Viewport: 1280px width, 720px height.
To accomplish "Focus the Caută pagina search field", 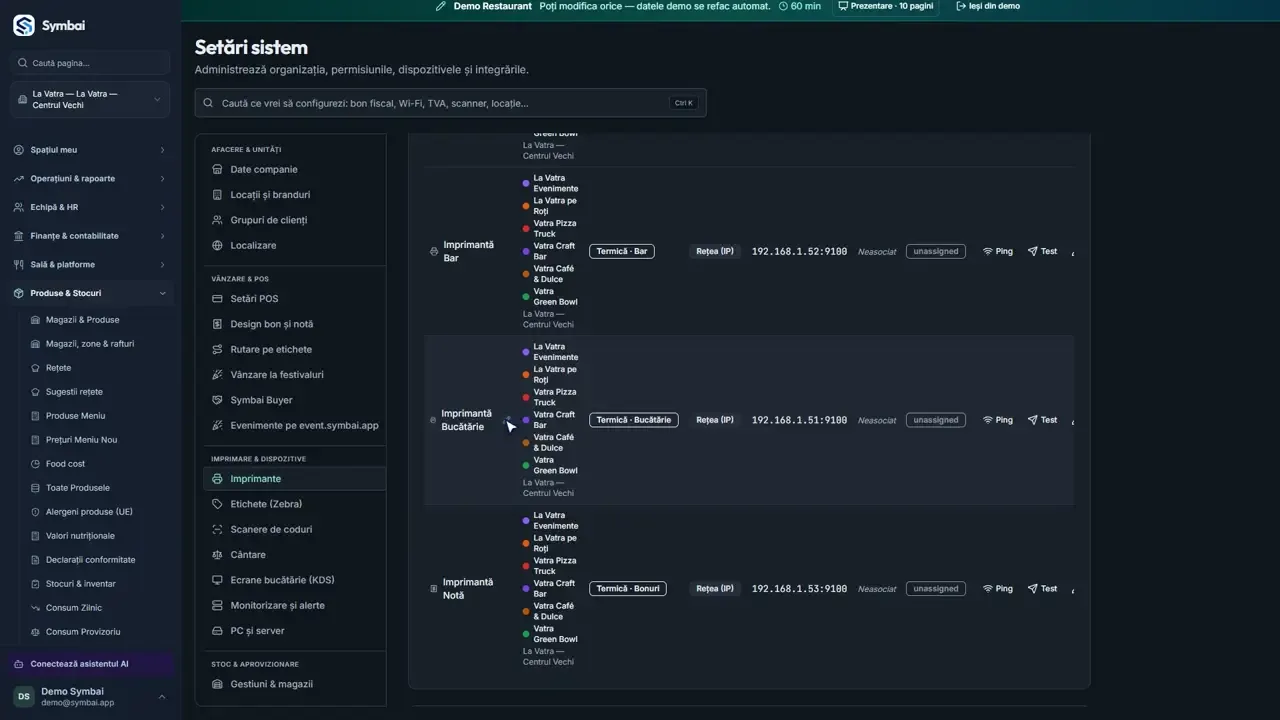I will [x=90, y=63].
